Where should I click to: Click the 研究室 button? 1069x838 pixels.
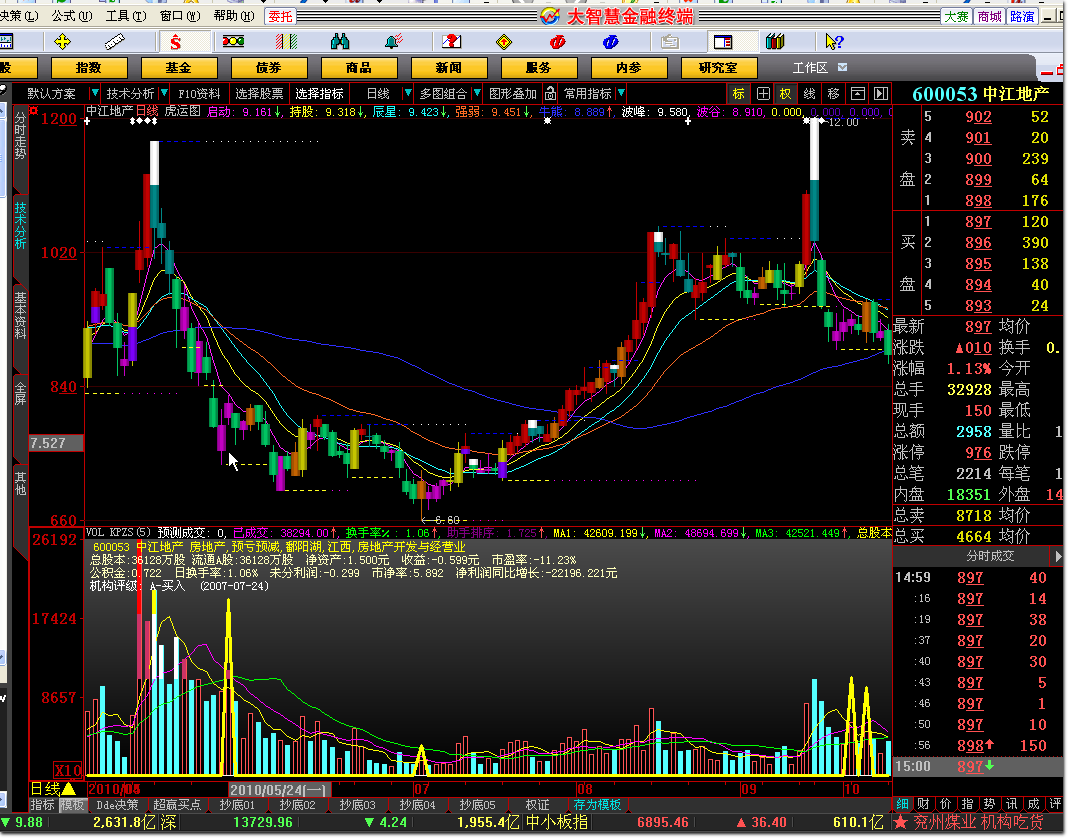pyautogui.click(x=718, y=67)
